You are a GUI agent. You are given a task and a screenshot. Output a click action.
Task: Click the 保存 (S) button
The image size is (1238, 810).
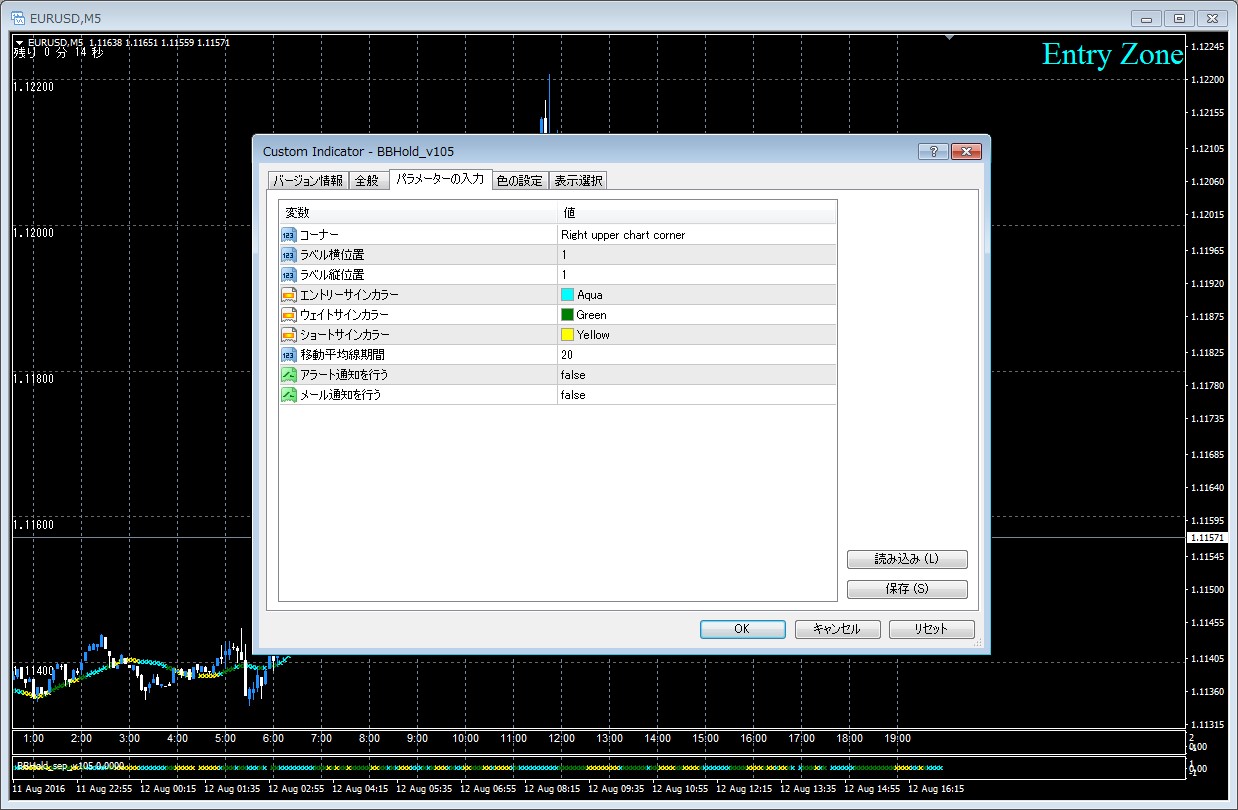point(907,589)
